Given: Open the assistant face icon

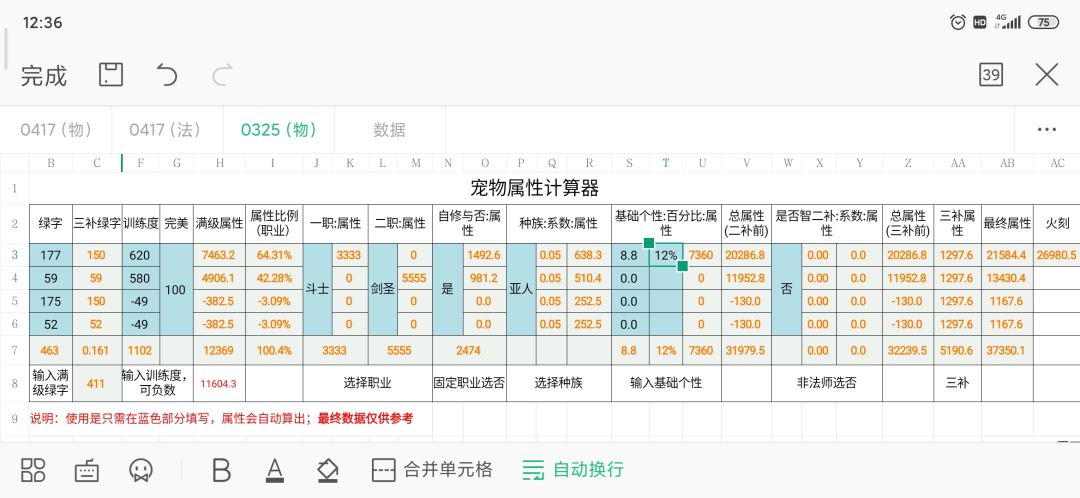Looking at the screenshot, I should [141, 470].
